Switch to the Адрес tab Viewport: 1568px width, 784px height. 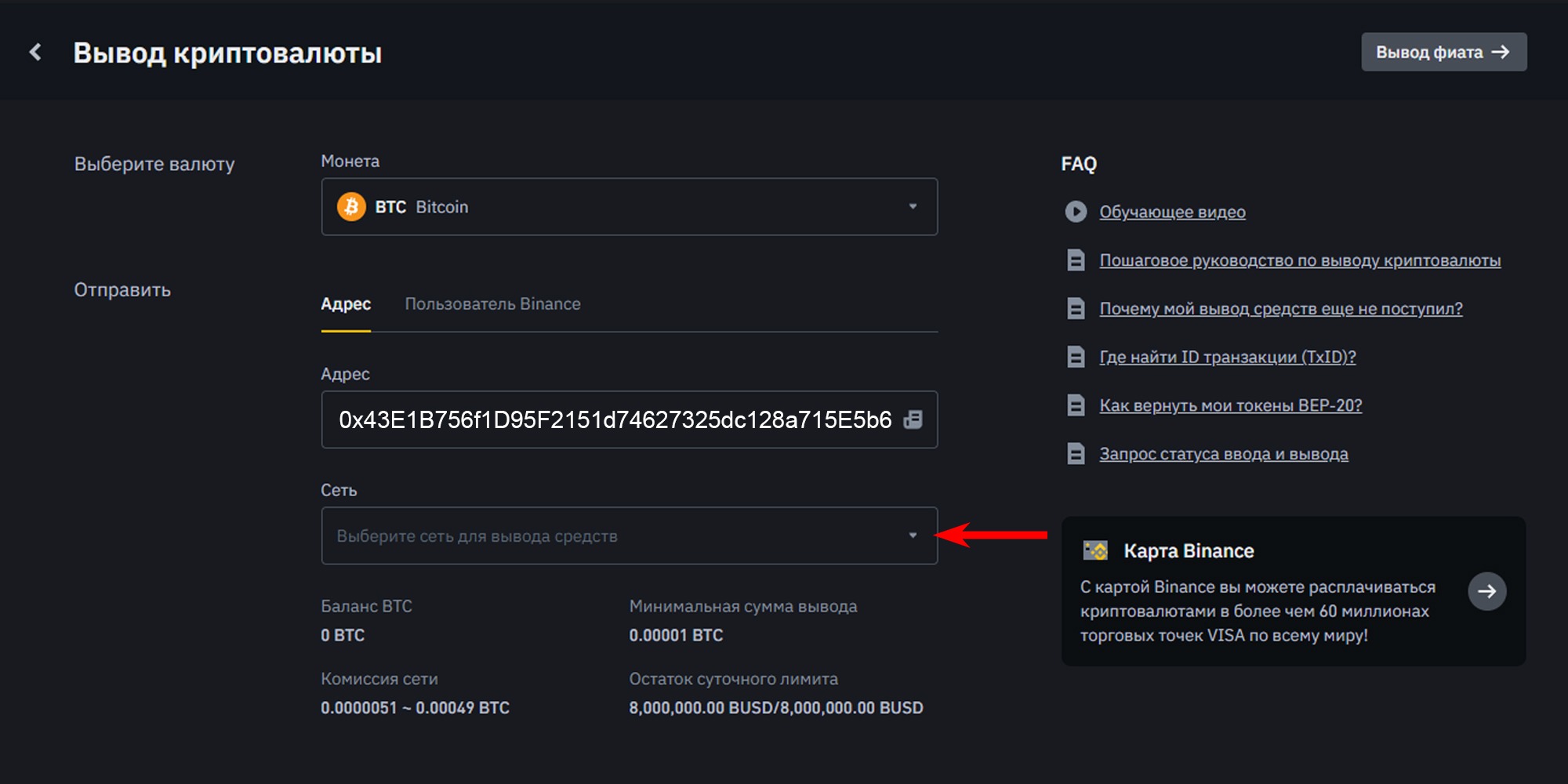tap(346, 304)
